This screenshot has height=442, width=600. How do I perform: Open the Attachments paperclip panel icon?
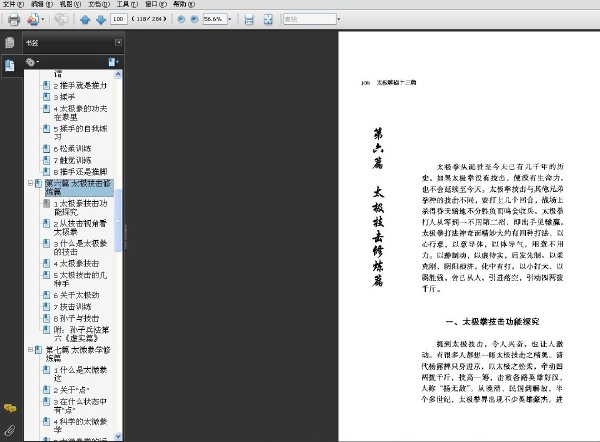(10, 431)
